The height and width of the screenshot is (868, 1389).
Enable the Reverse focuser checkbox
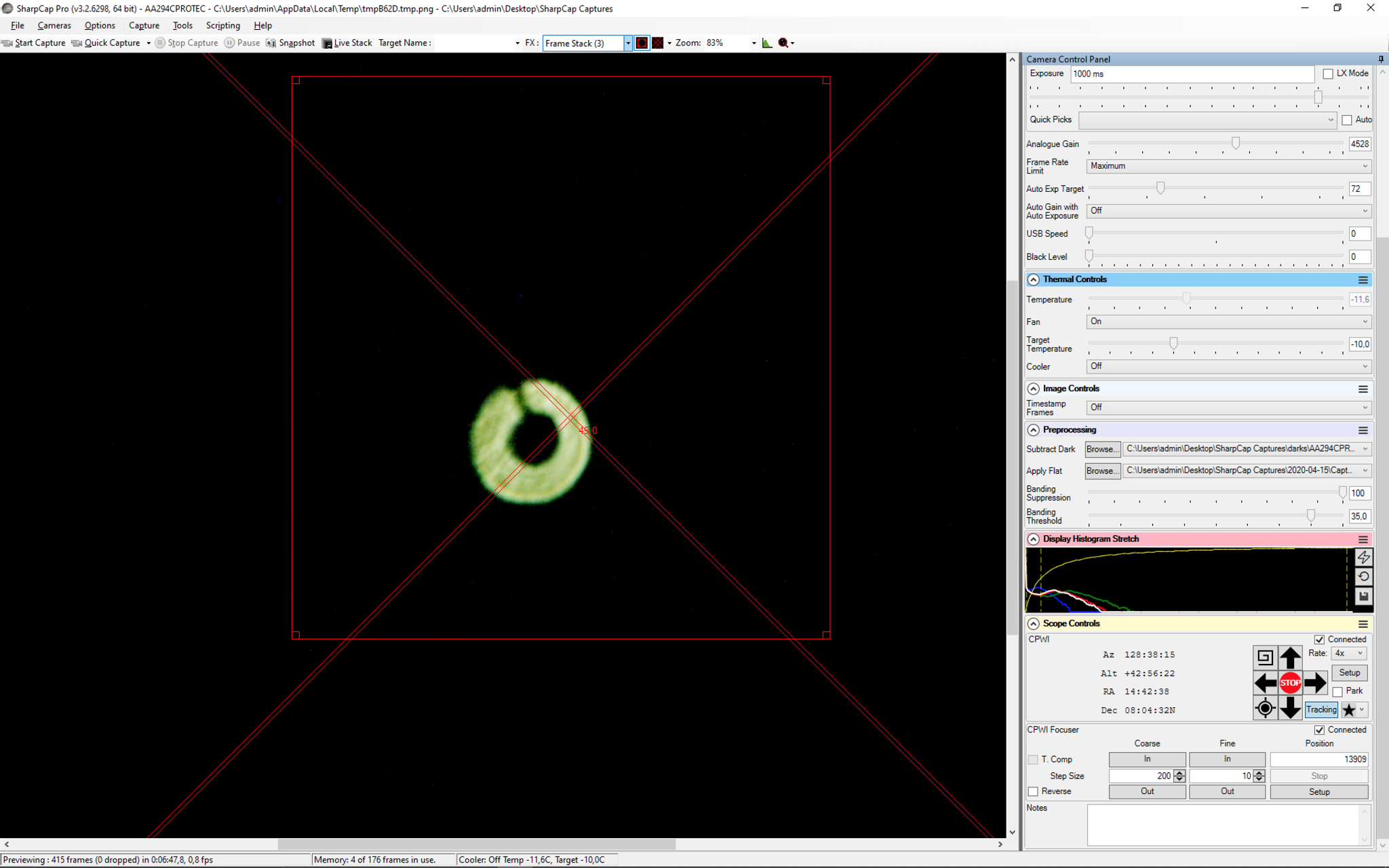[1033, 791]
